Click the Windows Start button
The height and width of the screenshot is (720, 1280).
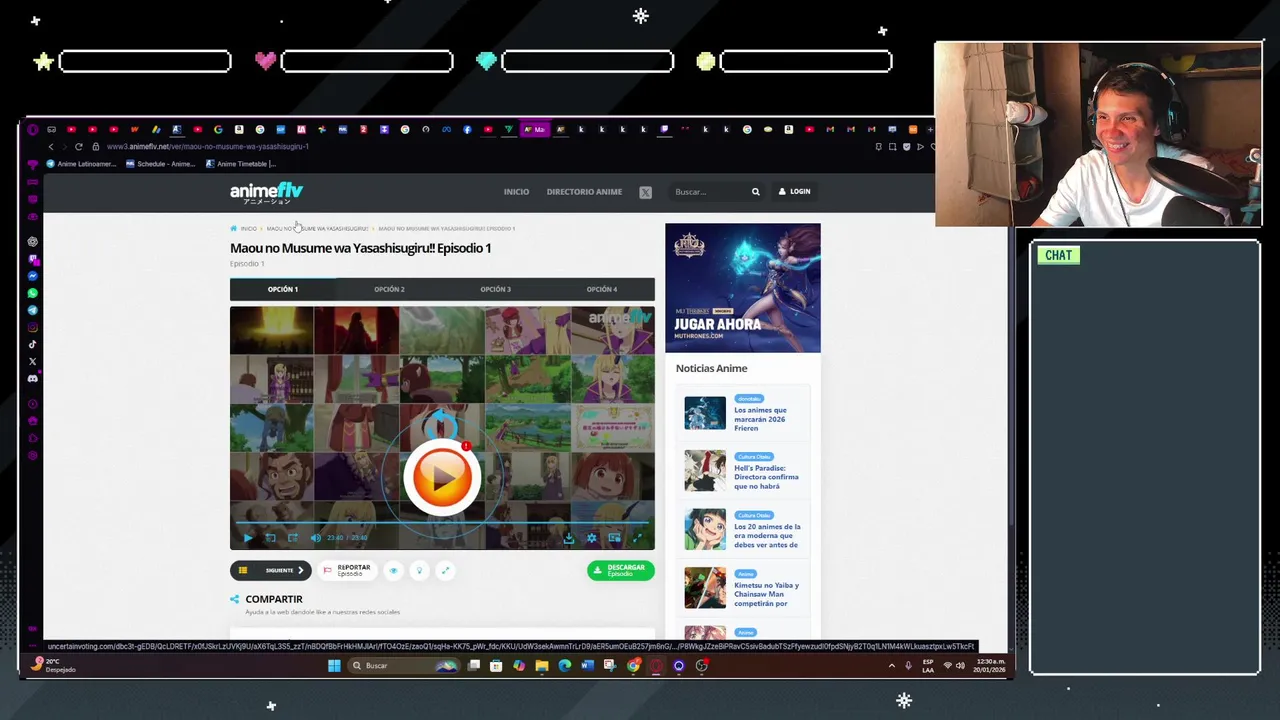coord(334,666)
